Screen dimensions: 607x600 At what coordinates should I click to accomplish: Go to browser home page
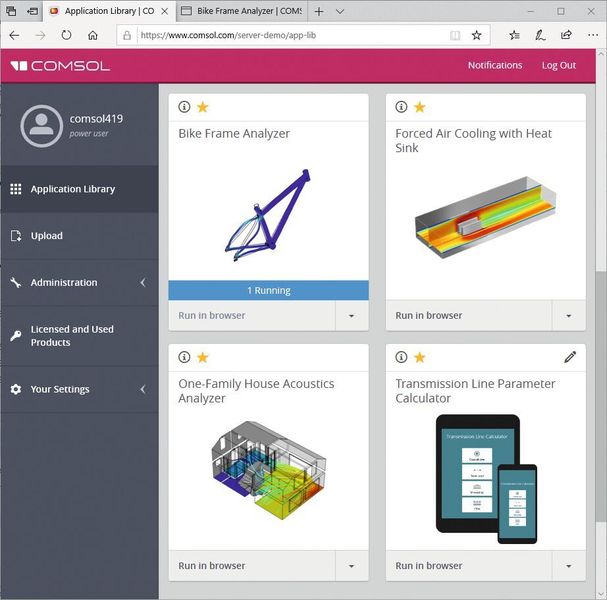[93, 36]
